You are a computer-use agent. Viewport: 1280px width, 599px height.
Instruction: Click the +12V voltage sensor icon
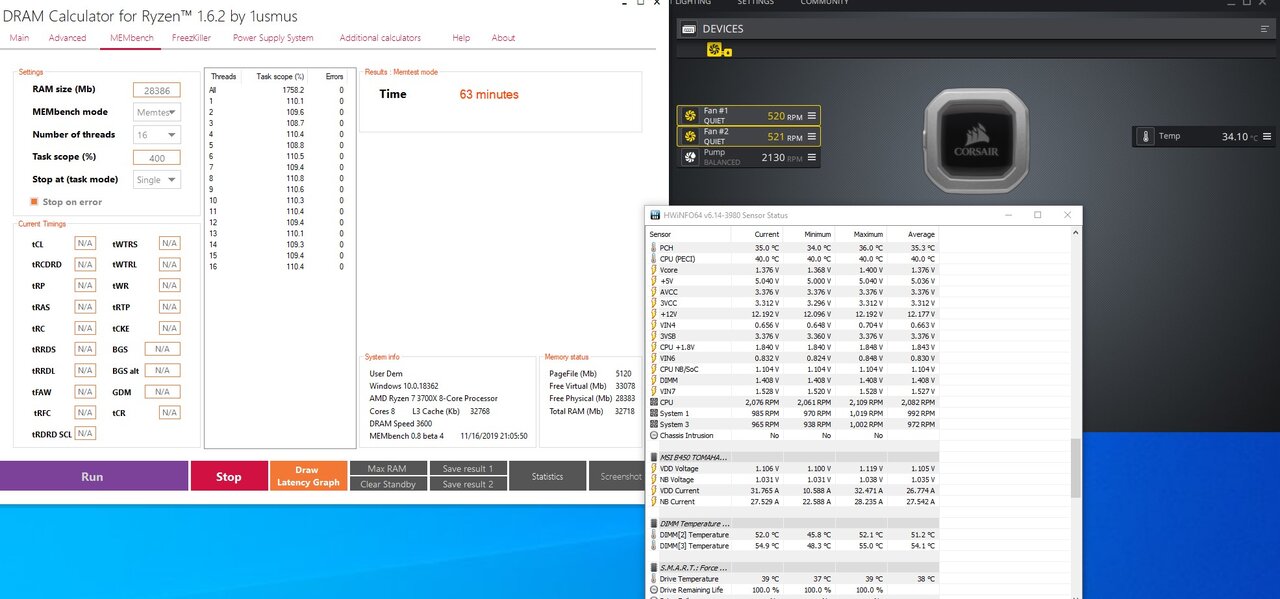tap(654, 314)
